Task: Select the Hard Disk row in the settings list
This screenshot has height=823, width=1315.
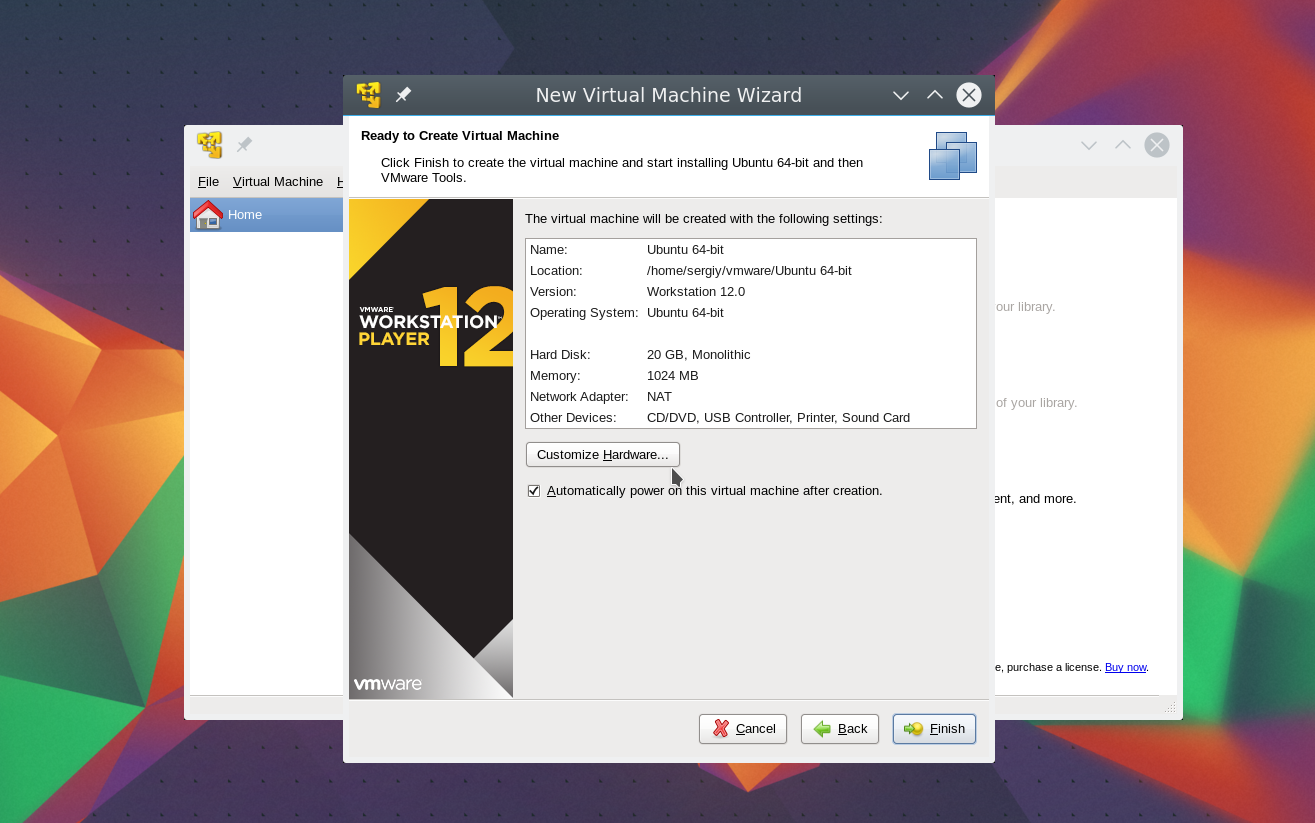Action: 750,355
